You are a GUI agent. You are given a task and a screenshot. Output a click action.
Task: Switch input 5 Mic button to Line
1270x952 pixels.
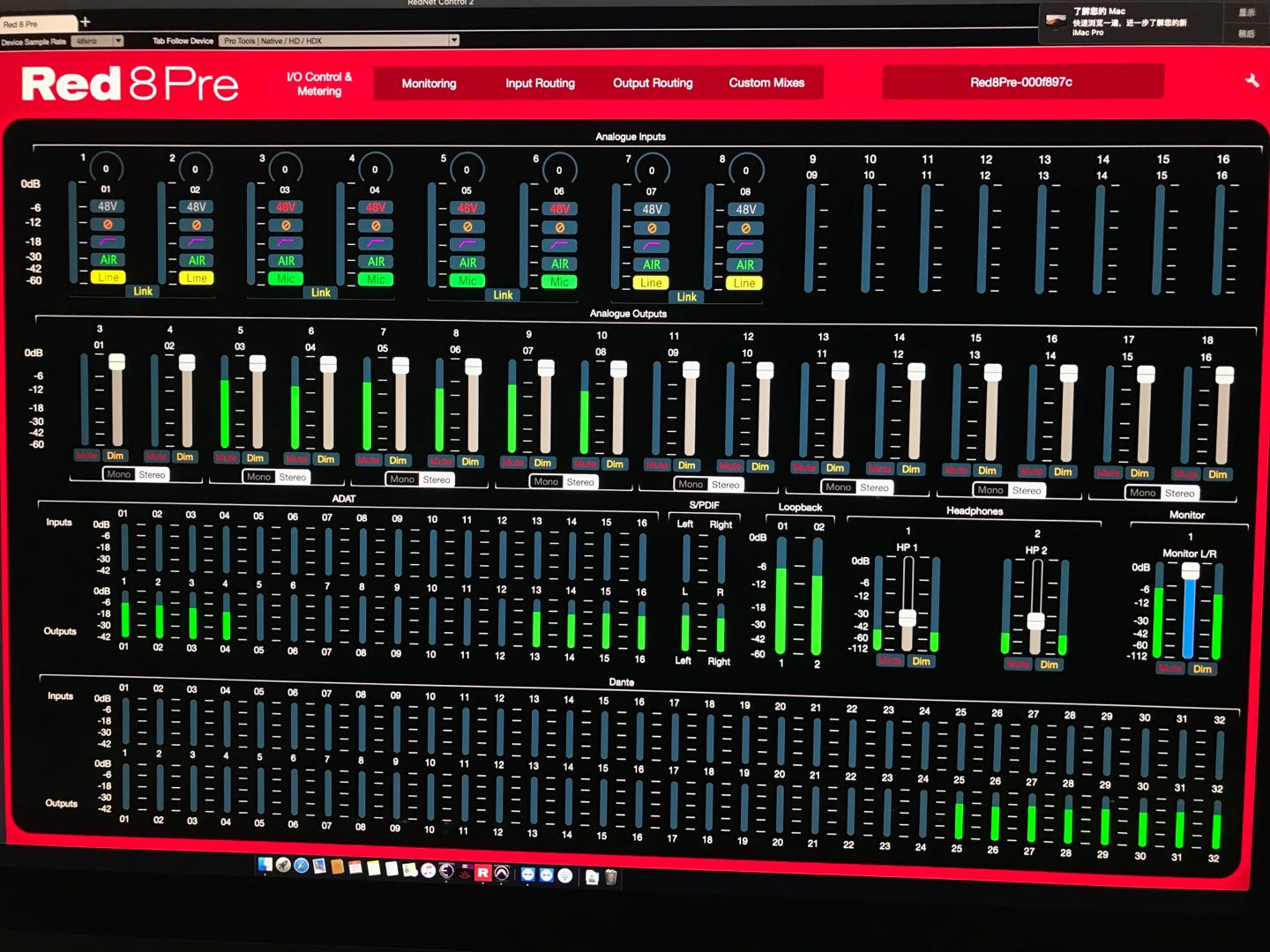[467, 281]
